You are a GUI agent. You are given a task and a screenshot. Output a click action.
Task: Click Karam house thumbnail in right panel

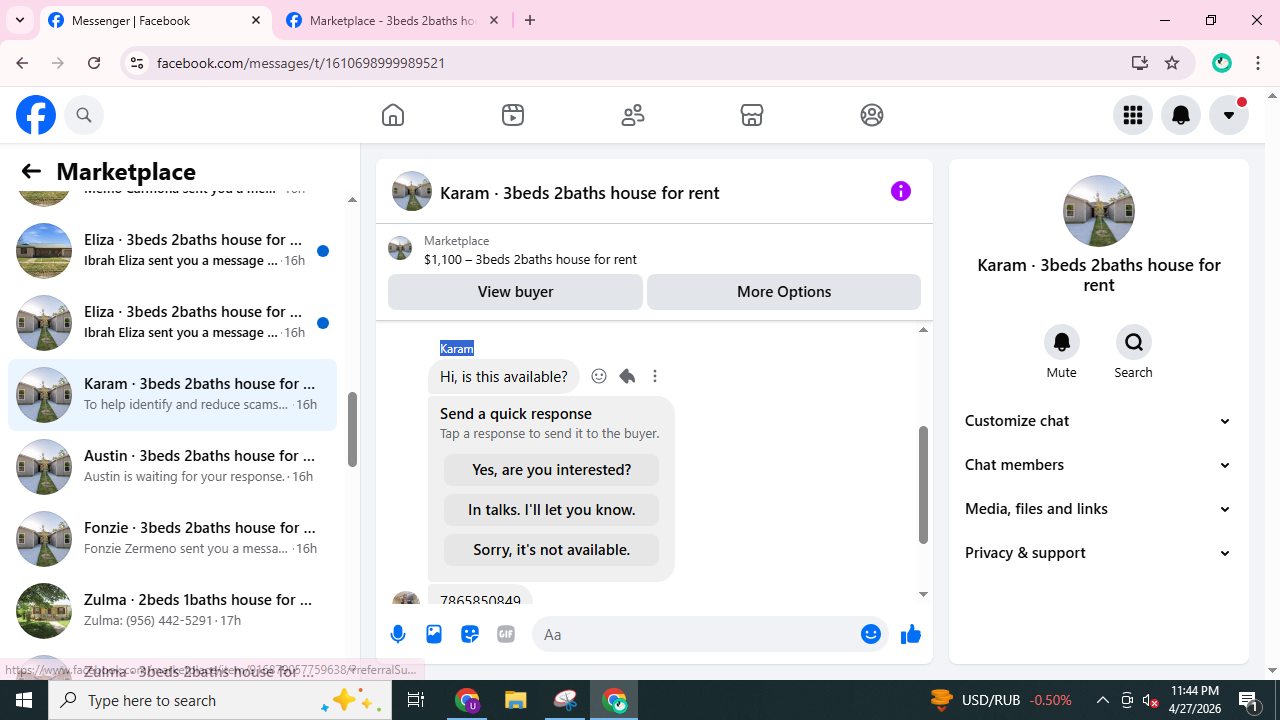point(1098,211)
